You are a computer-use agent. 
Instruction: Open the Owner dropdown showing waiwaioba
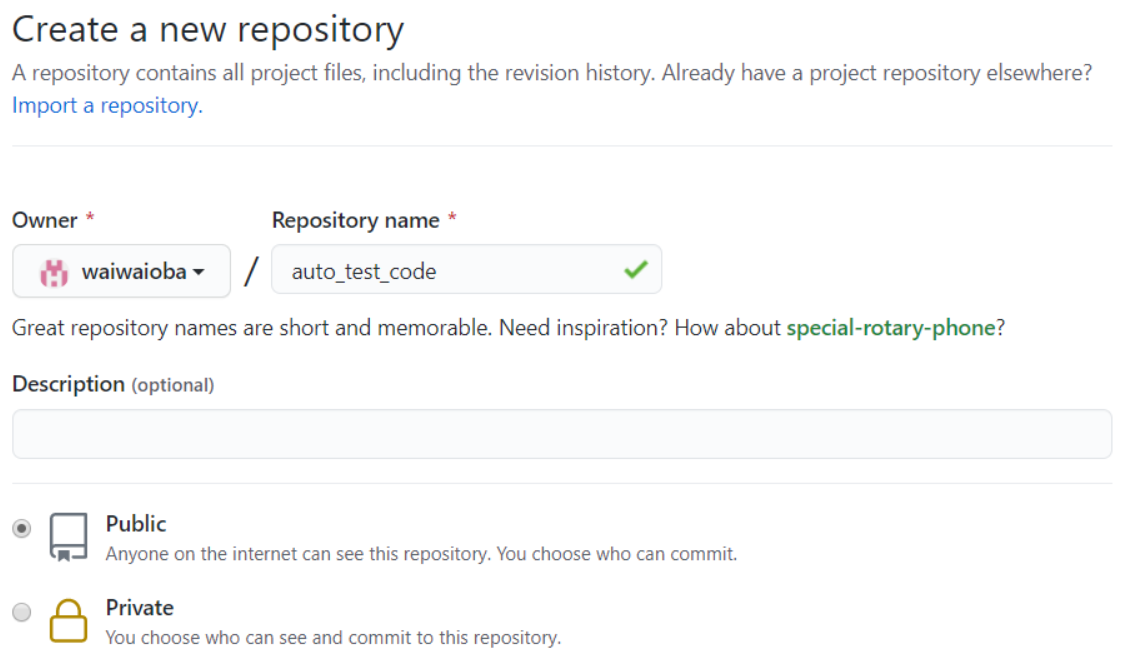tap(121, 271)
